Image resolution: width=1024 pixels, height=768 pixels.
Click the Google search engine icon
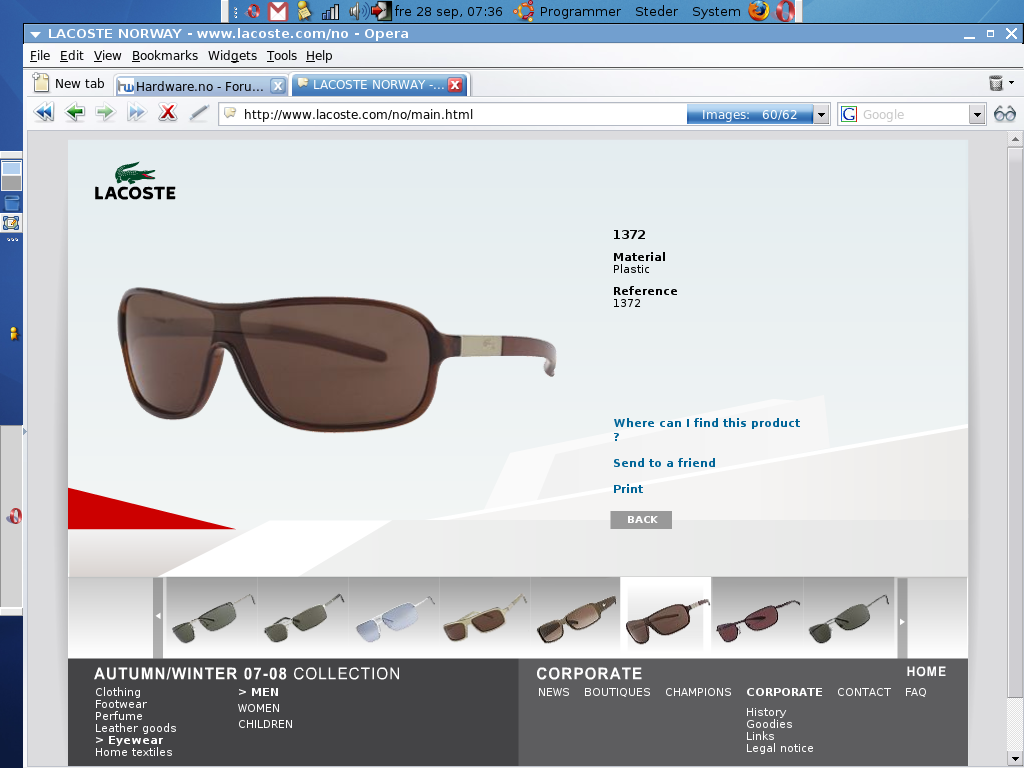coord(849,114)
